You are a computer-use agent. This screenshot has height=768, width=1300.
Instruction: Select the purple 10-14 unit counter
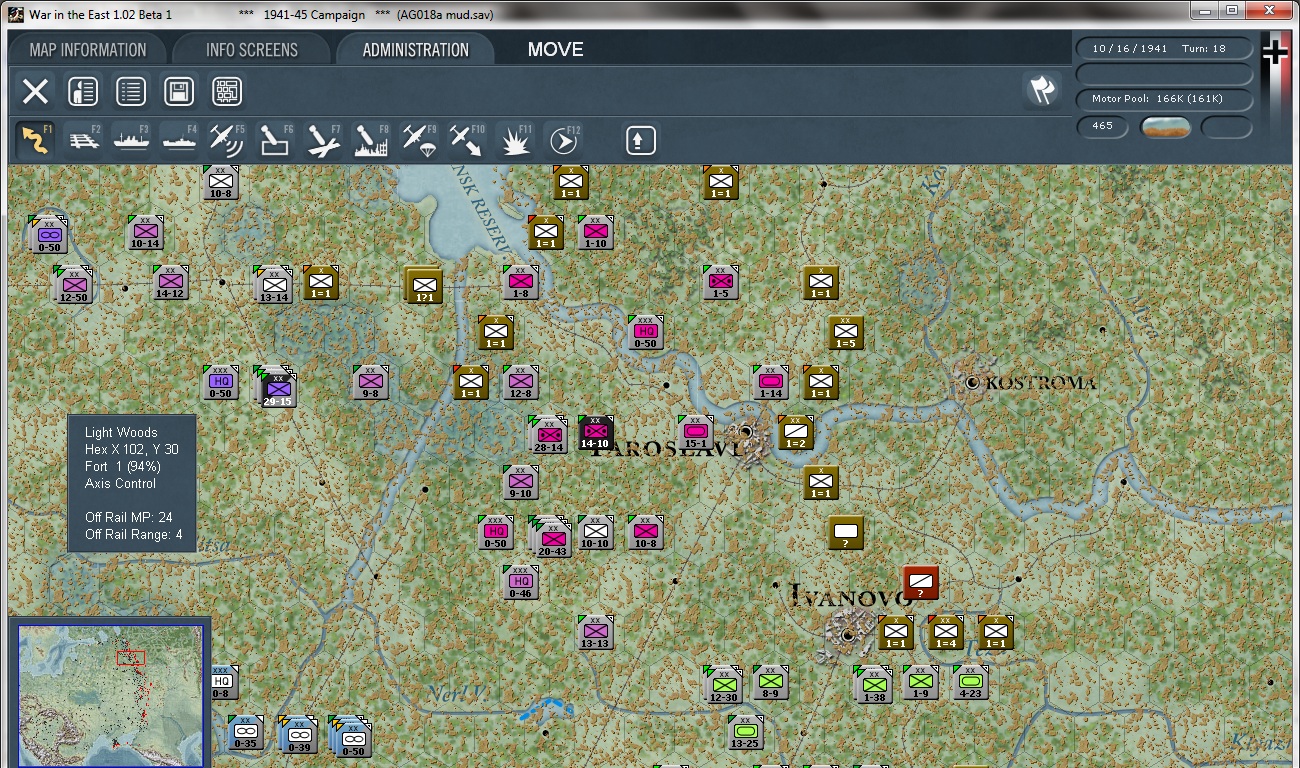[x=145, y=233]
